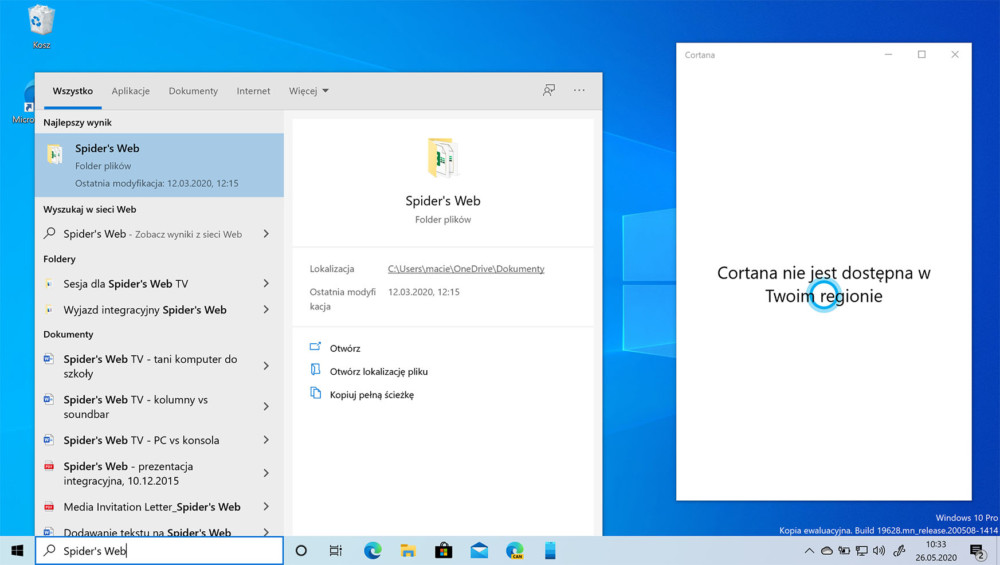Switch to the Aplikacje tab

click(x=131, y=91)
